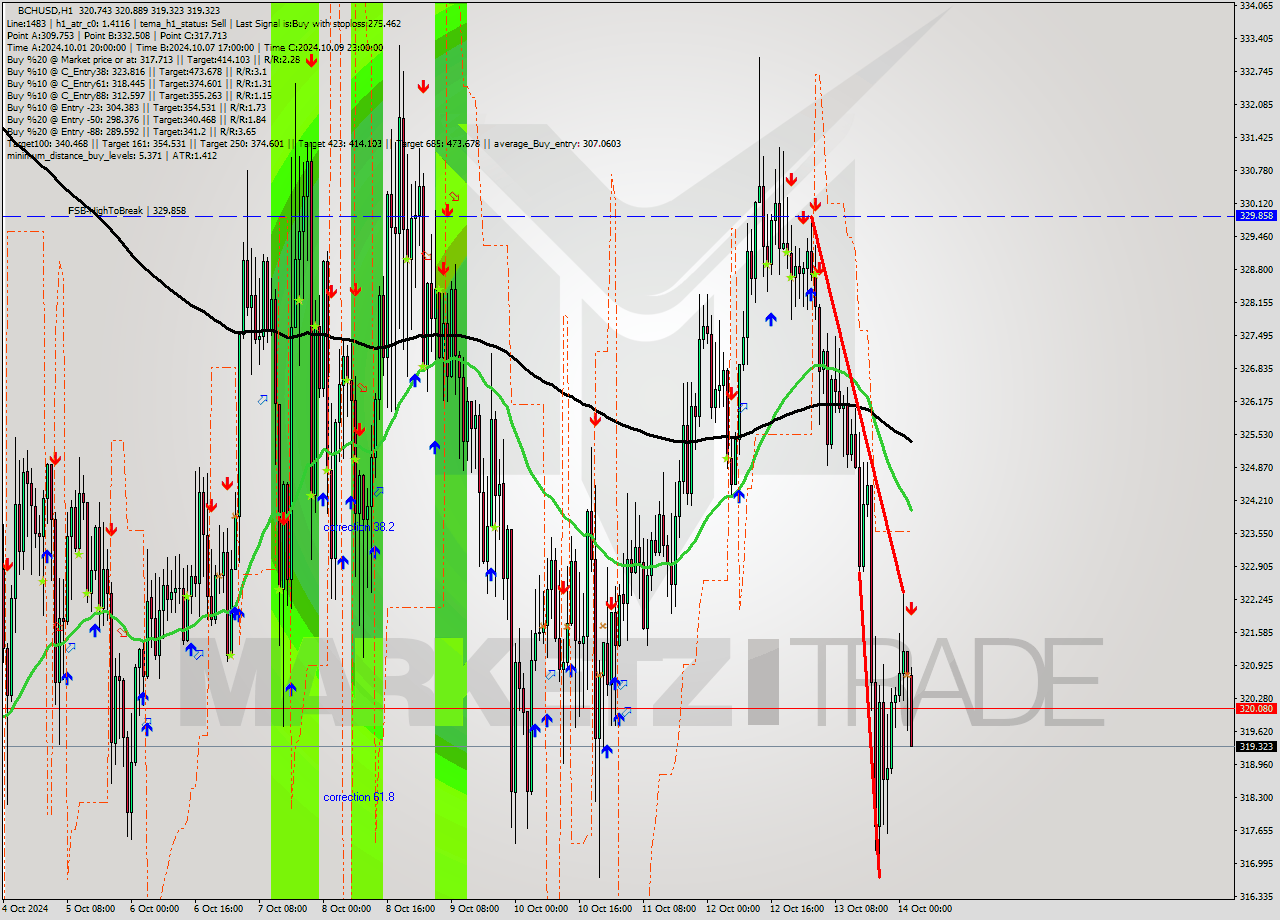Click the 'Target100: 340.468' targets line

[313, 143]
